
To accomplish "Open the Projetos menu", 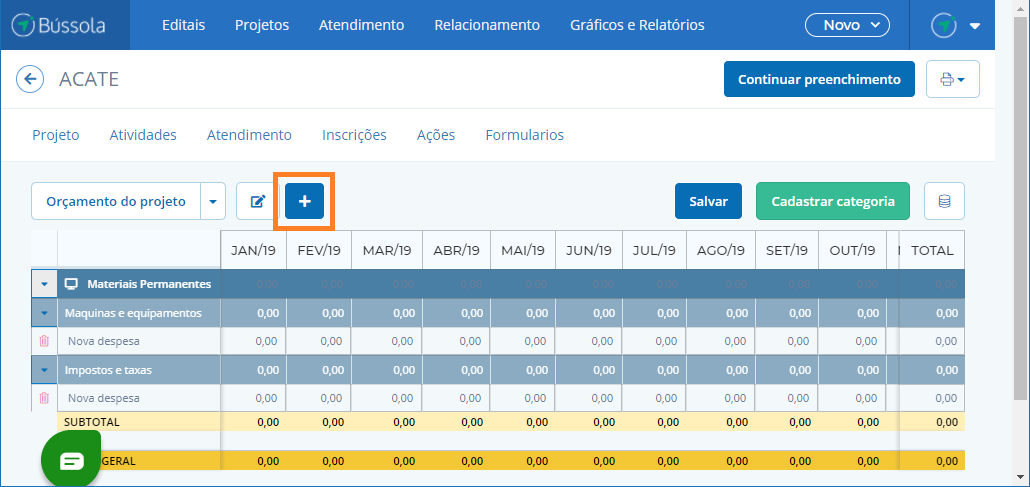I will pos(262,25).
